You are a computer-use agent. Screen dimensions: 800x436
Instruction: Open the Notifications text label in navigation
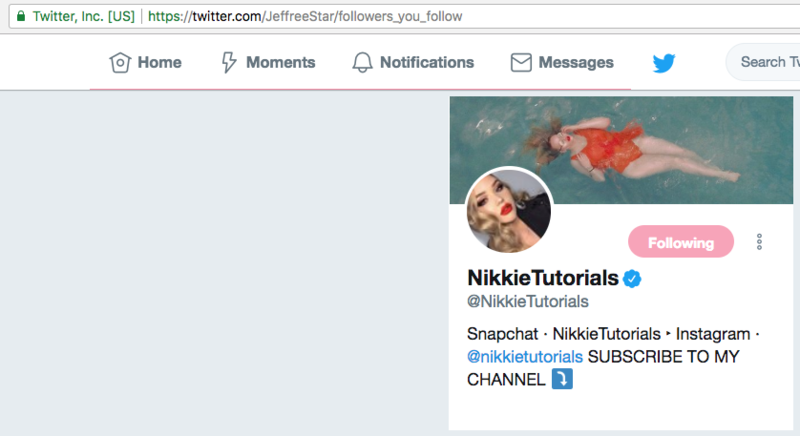coord(426,63)
